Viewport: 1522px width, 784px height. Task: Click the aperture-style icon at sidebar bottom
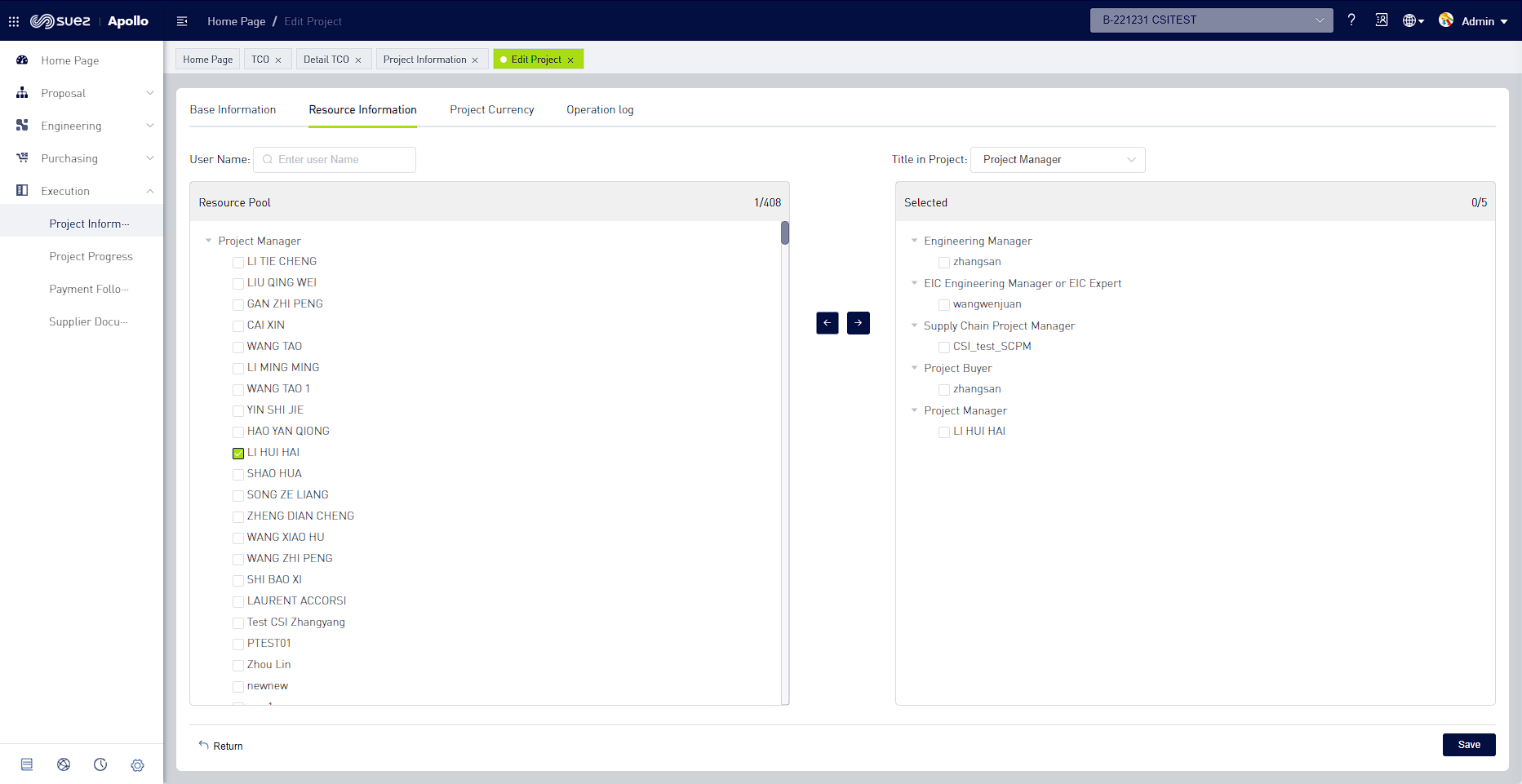(x=64, y=764)
